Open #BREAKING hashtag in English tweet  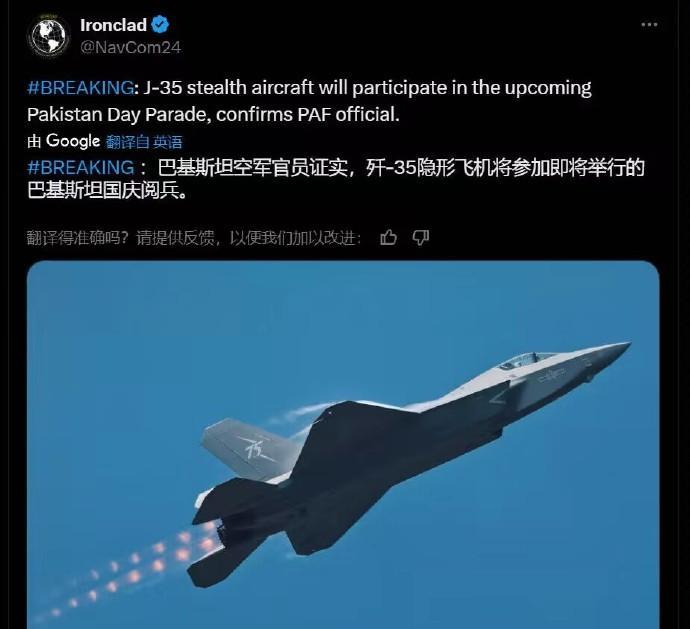81,88
